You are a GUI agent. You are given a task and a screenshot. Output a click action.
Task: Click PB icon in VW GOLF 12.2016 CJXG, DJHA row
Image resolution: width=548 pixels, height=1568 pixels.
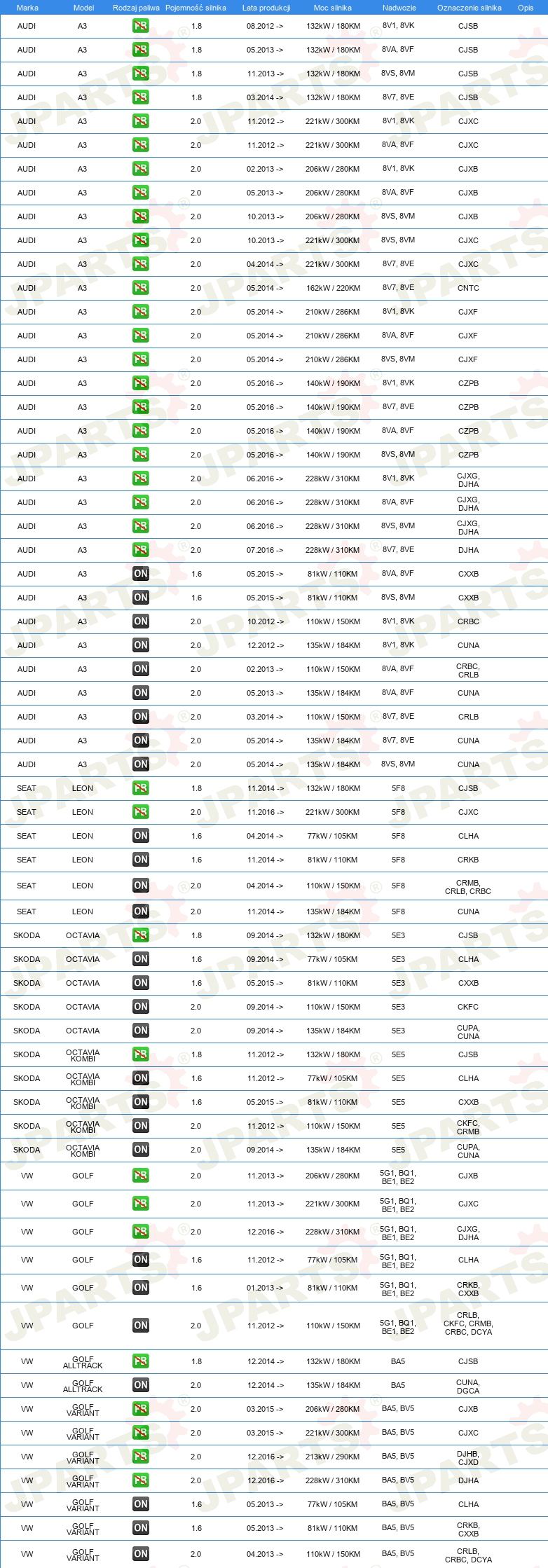[x=140, y=1232]
